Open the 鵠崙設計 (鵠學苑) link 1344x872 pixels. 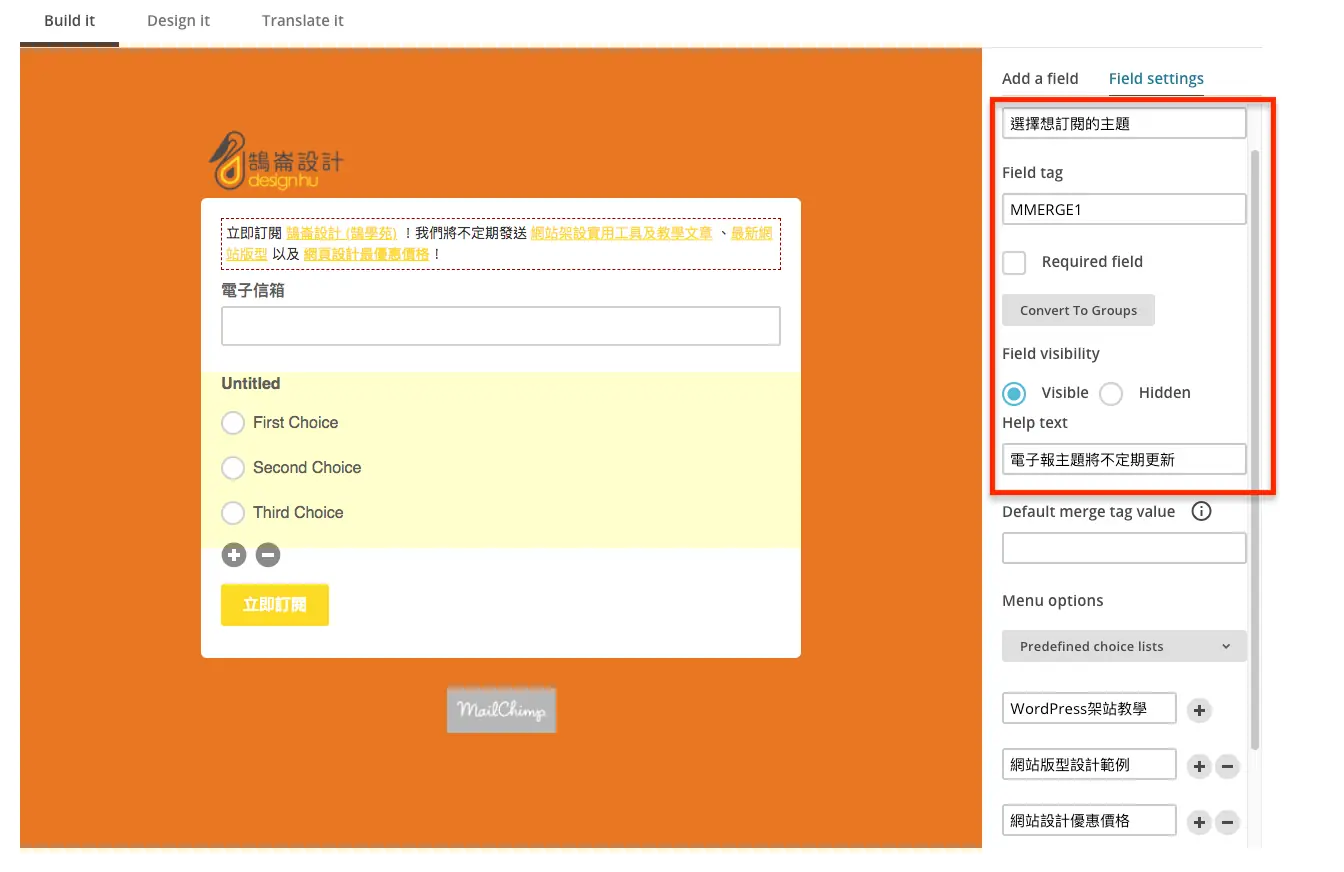(342, 233)
